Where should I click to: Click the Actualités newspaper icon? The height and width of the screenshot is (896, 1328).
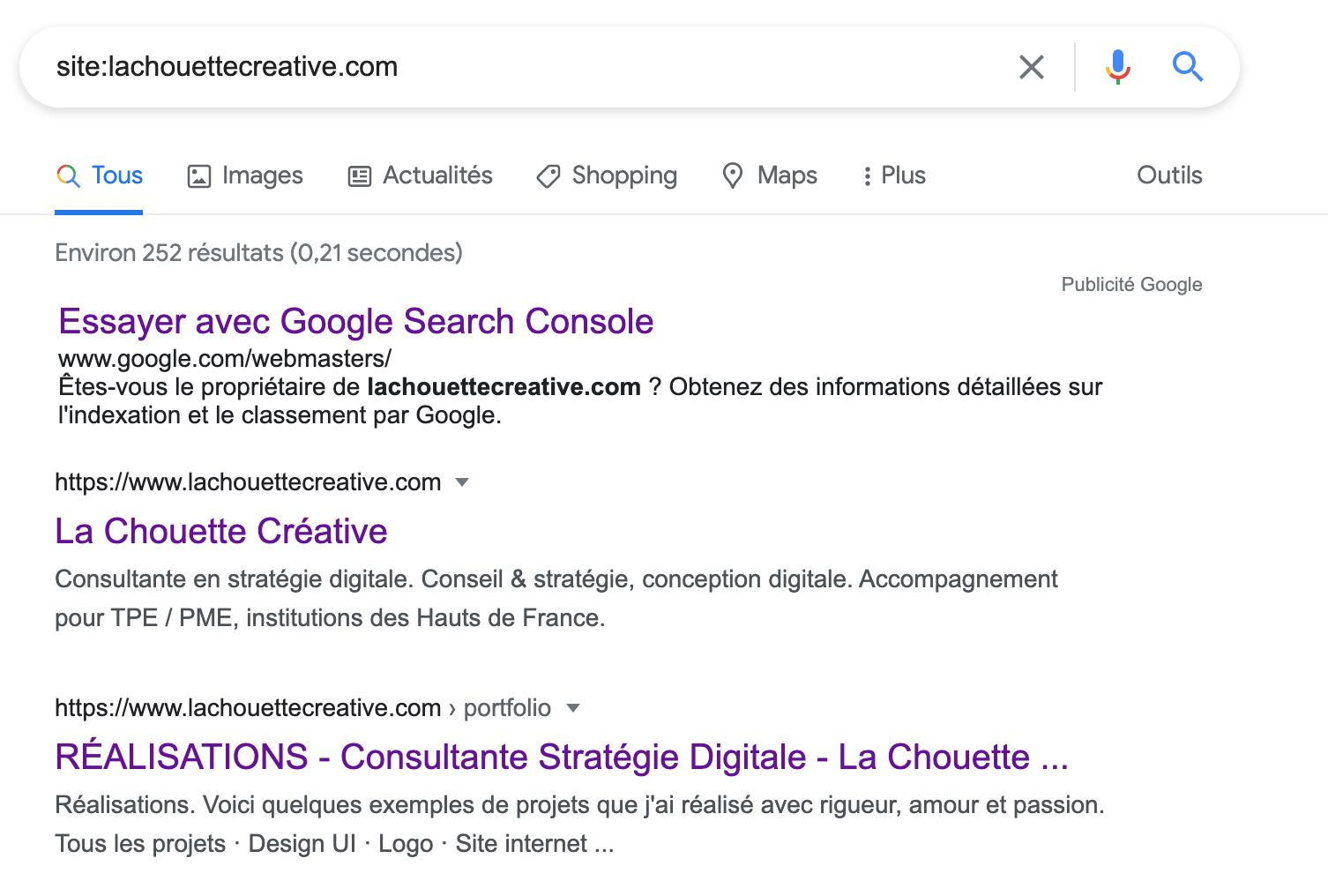(x=360, y=176)
